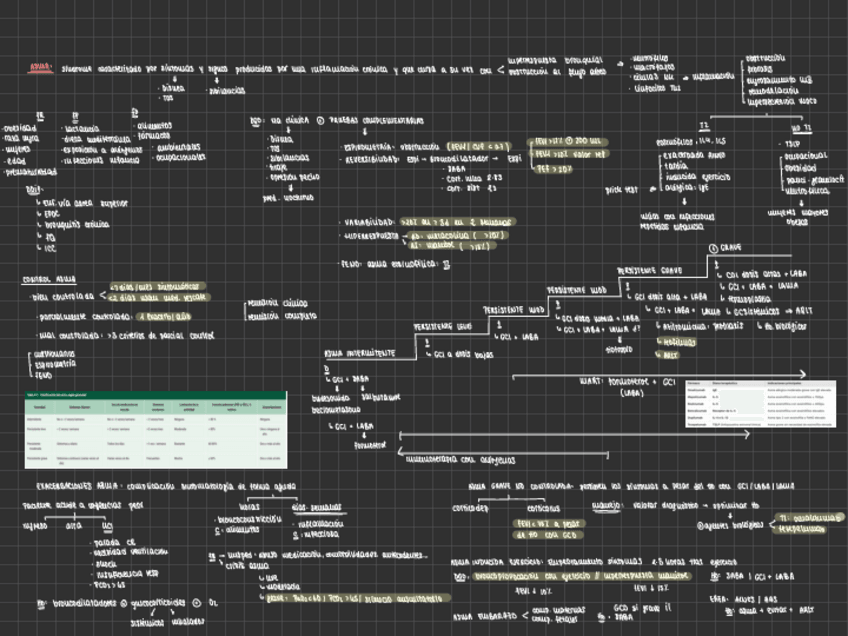The height and width of the screenshot is (636, 848).
Task: Click the PERSISTENTE GRAVE step label
Action: [x=652, y=270]
